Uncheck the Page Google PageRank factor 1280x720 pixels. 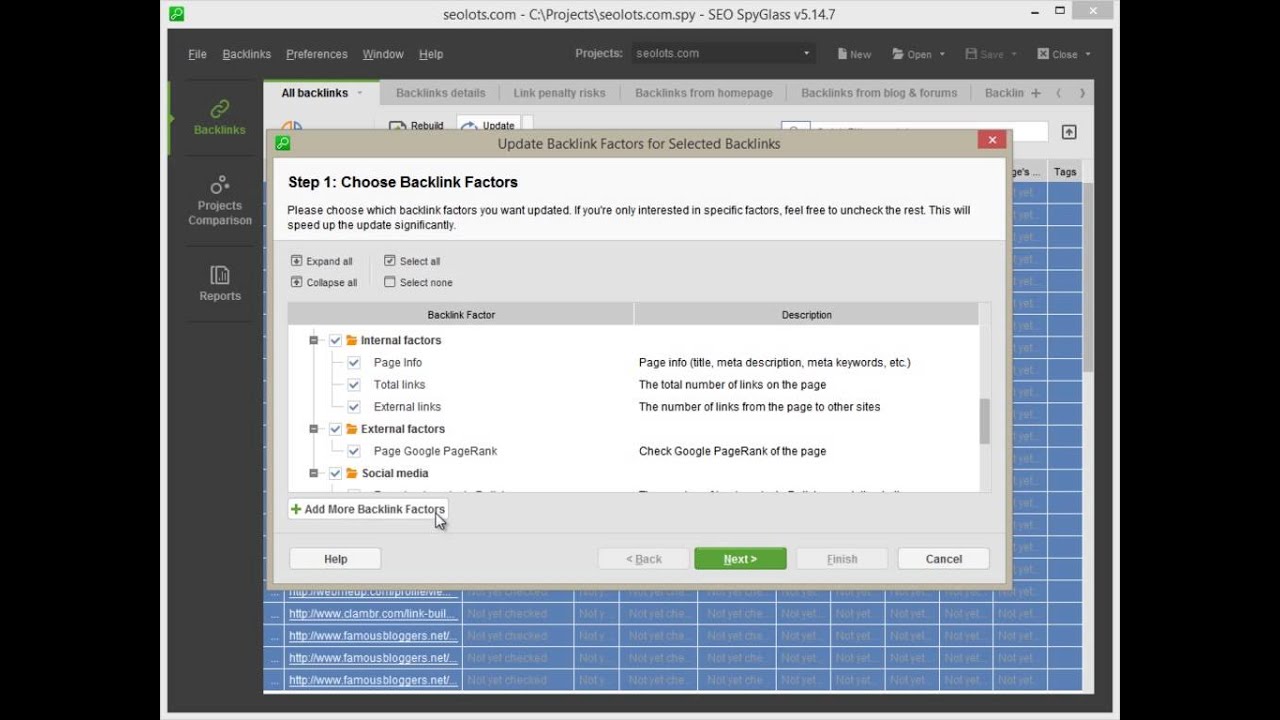coord(354,451)
